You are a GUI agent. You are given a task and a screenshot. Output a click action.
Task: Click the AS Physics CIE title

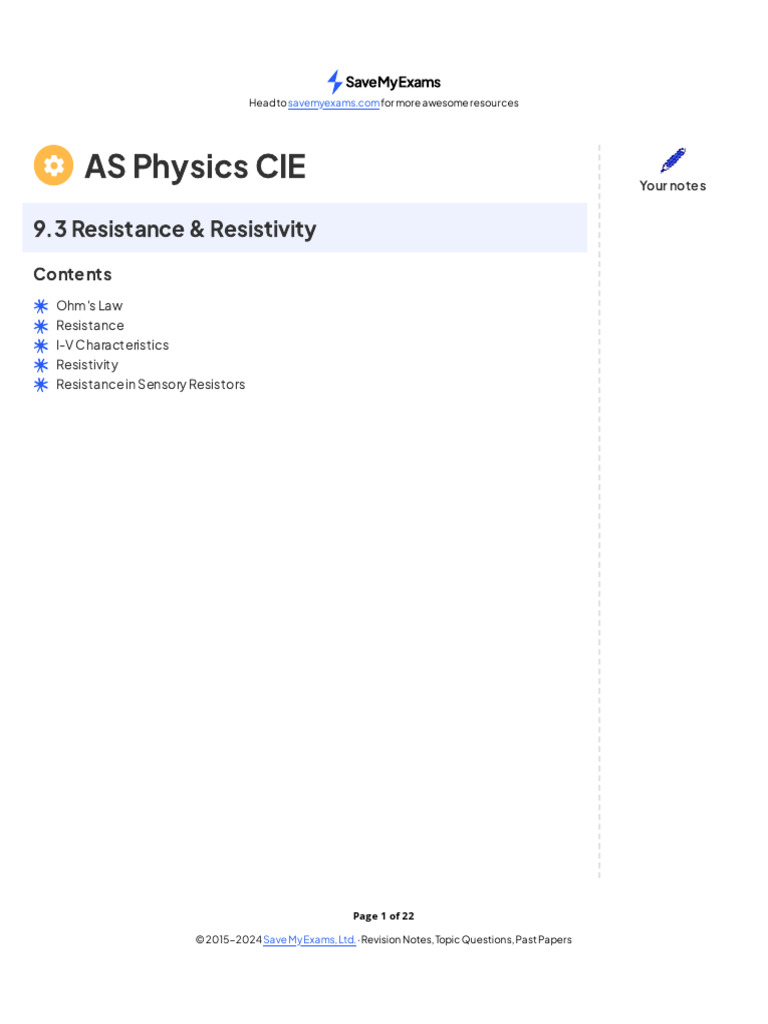click(x=195, y=166)
